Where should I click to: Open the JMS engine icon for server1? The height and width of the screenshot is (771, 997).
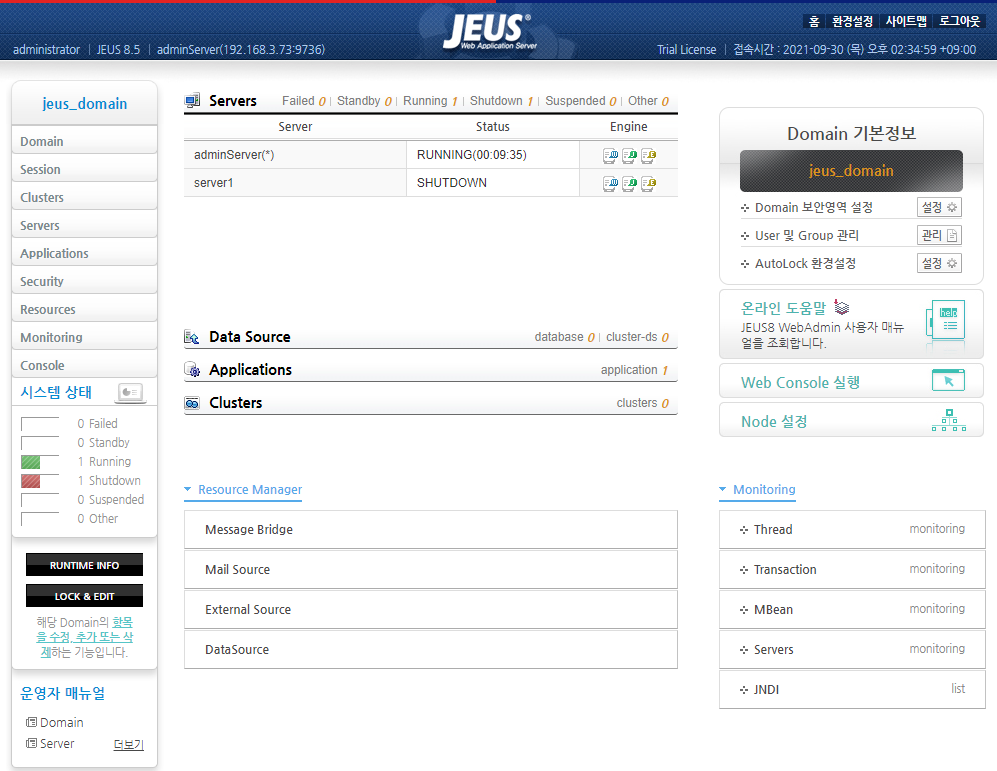pyautogui.click(x=629, y=184)
